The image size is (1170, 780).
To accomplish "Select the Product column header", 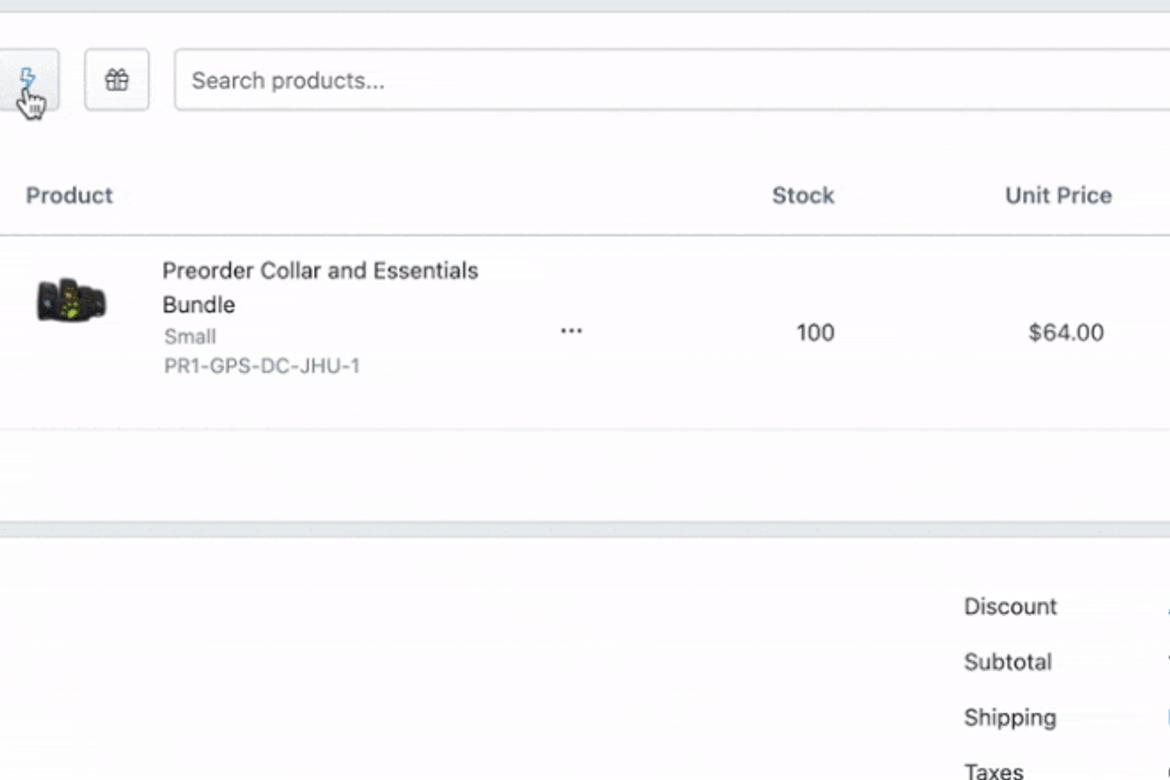I will click(68, 195).
